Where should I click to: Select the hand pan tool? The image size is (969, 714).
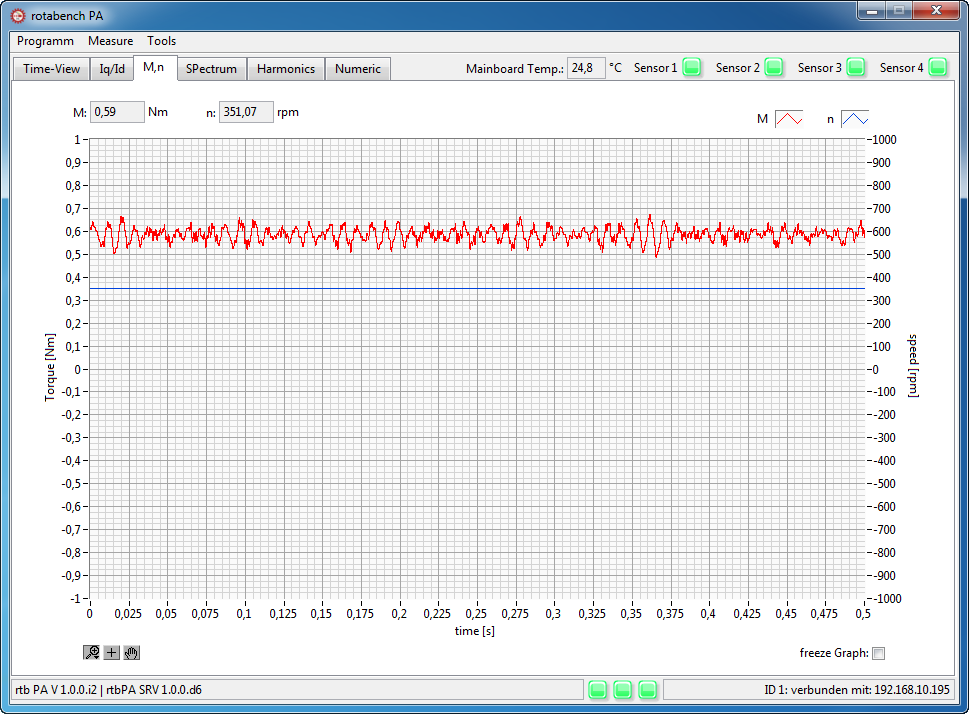(x=132, y=652)
